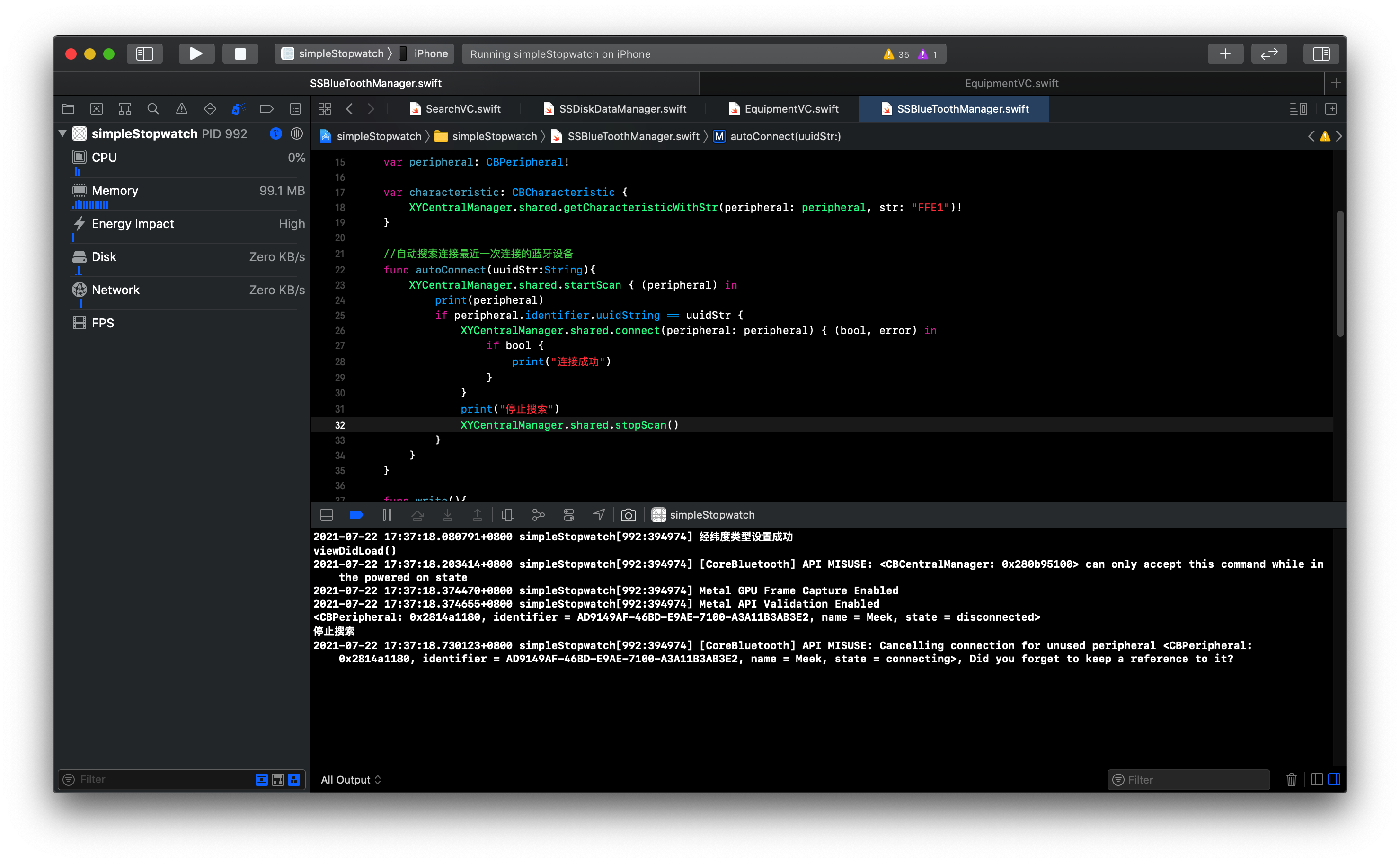The image size is (1400, 863).
Task: Click the console clear/trash button
Action: coord(1292,779)
